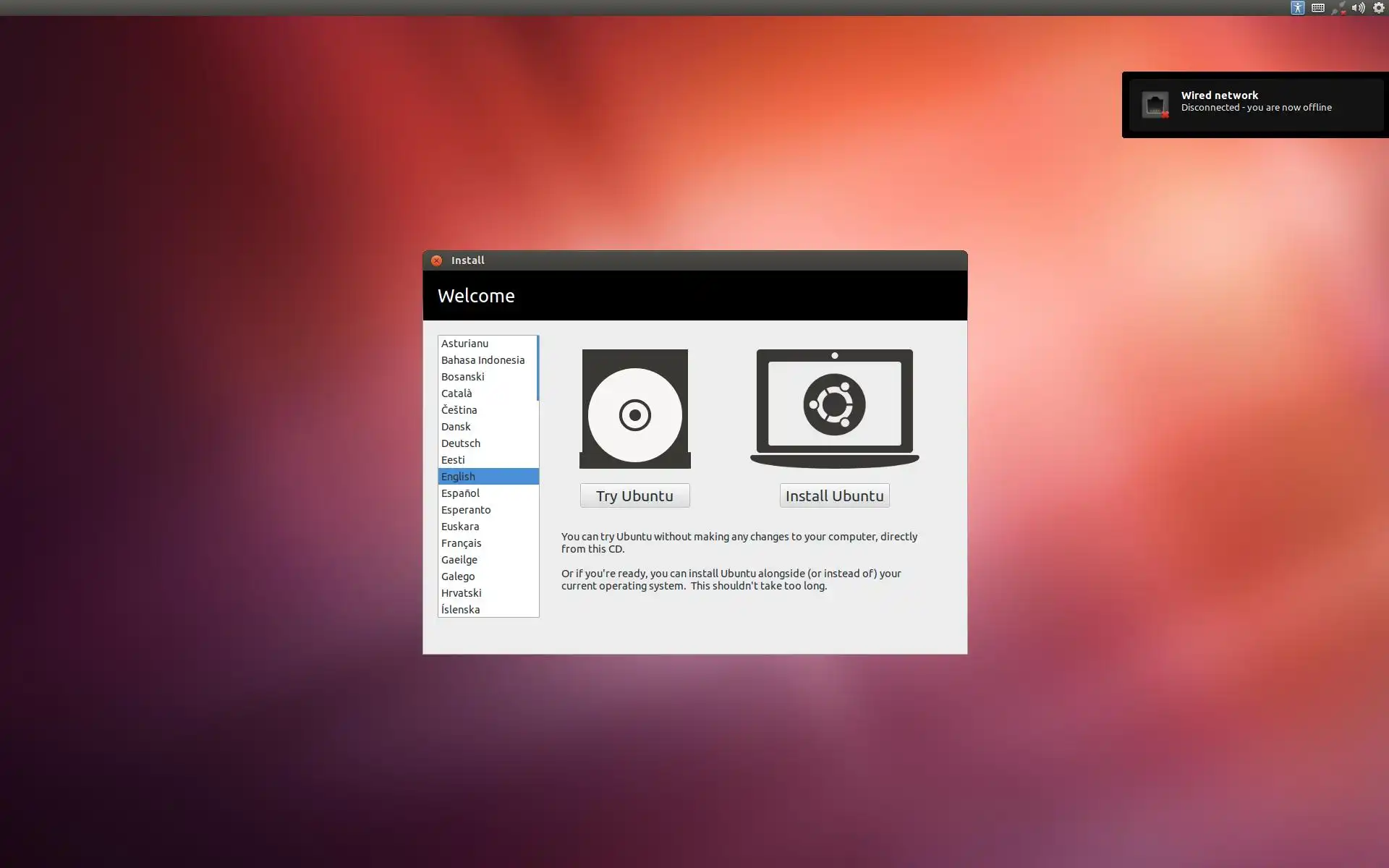The width and height of the screenshot is (1389, 868).
Task: Select Deutsch from the language list
Action: (461, 443)
